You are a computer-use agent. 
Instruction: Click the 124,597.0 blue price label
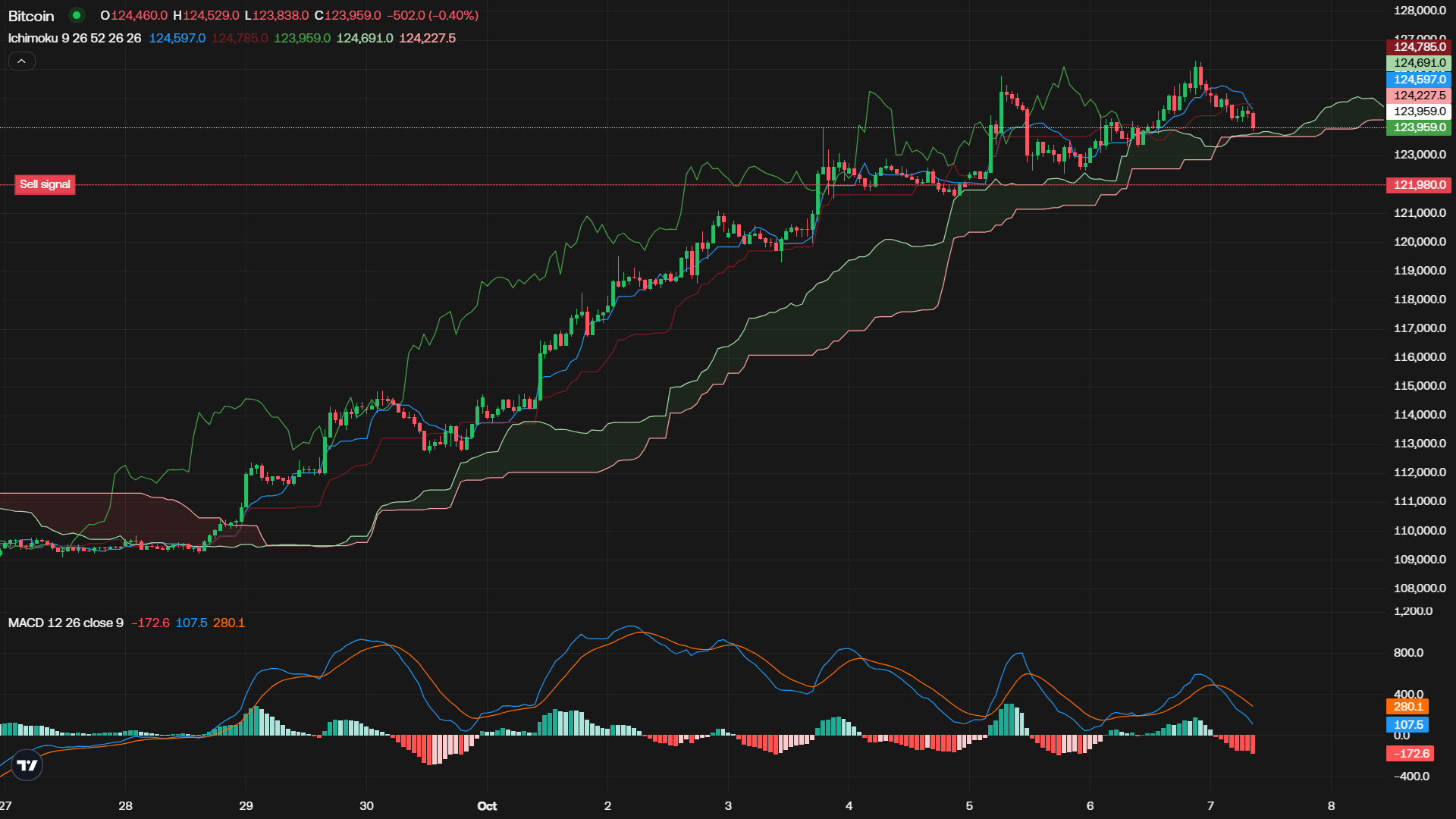[1419, 80]
